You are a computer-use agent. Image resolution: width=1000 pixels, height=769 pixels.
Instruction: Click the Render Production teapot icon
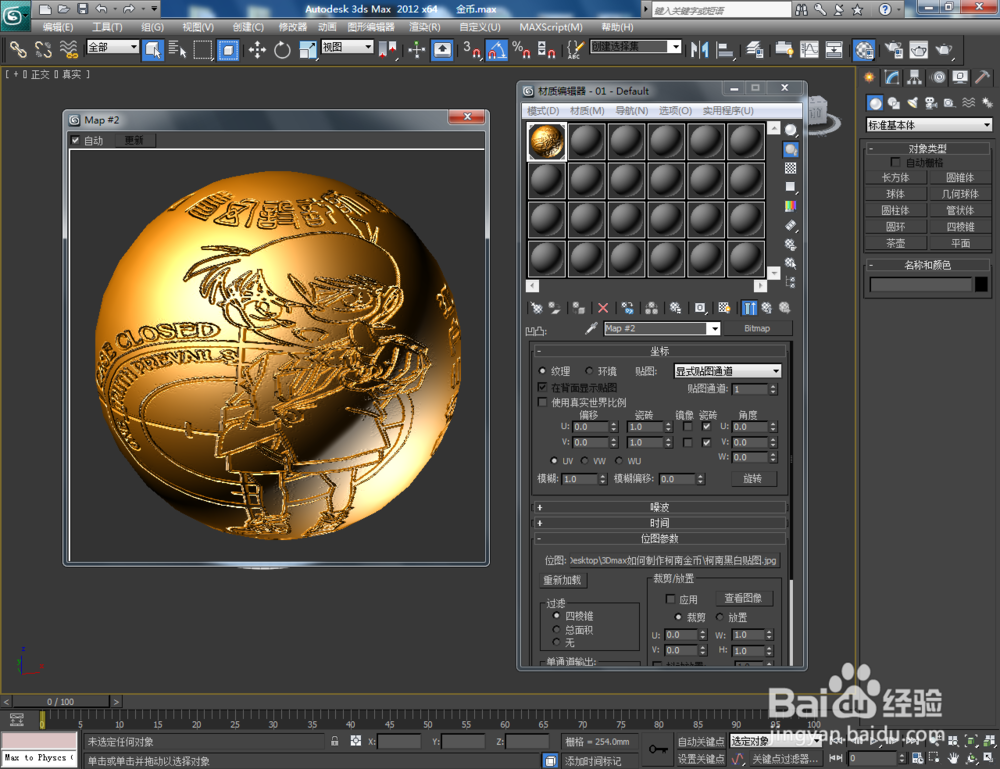point(943,51)
